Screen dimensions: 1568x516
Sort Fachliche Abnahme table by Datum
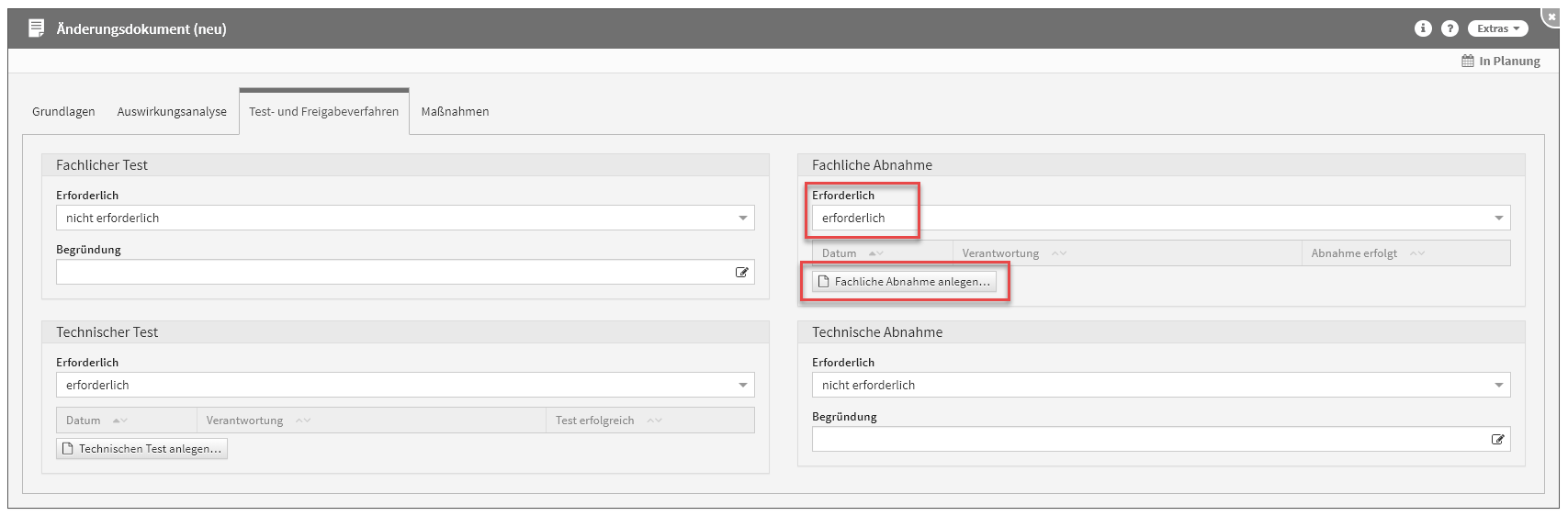pos(840,253)
